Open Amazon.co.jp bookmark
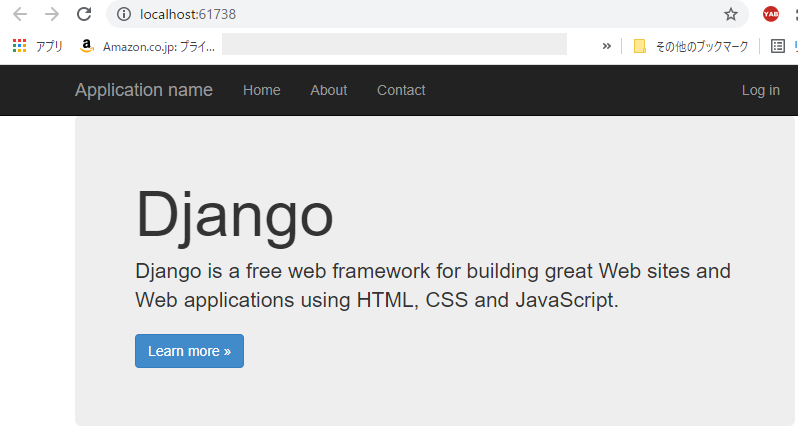 pyautogui.click(x=148, y=46)
